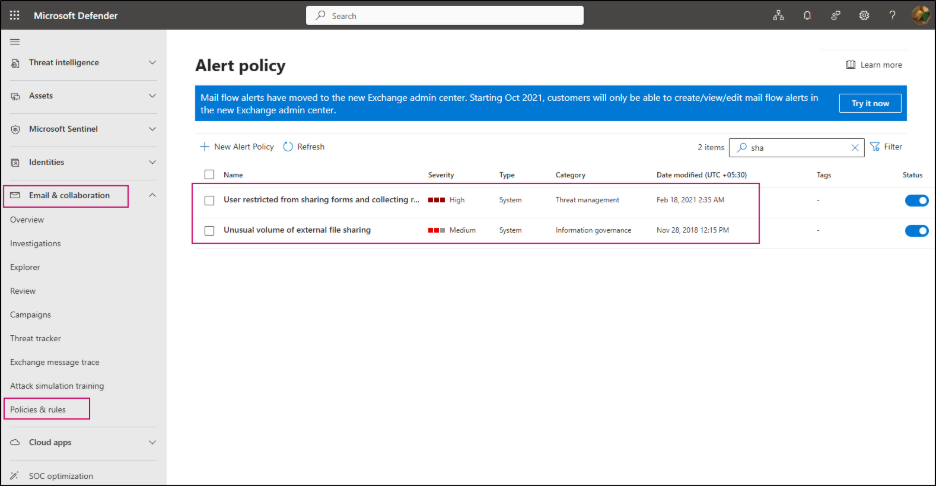Click the Refresh label
This screenshot has height=486, width=936.
click(x=310, y=147)
